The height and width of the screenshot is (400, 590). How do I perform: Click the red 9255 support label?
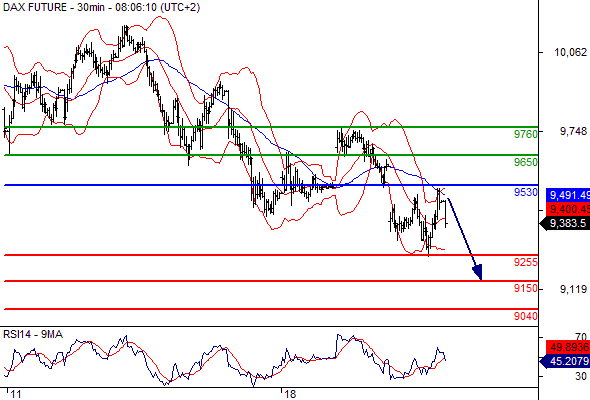(526, 262)
